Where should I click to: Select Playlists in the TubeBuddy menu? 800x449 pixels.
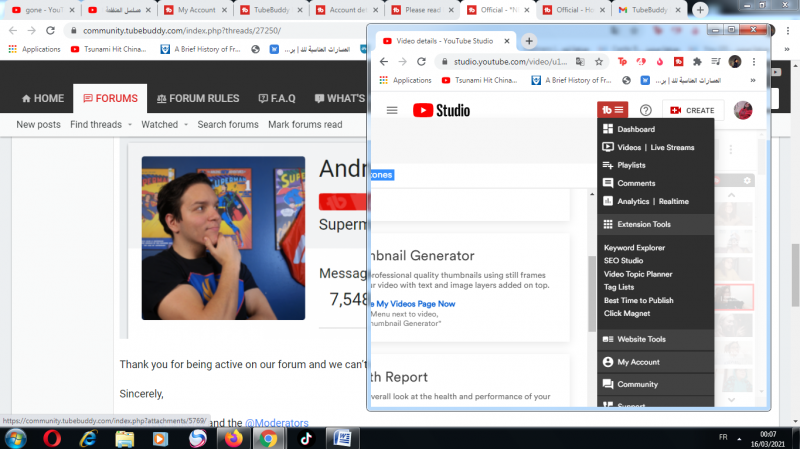click(x=631, y=165)
